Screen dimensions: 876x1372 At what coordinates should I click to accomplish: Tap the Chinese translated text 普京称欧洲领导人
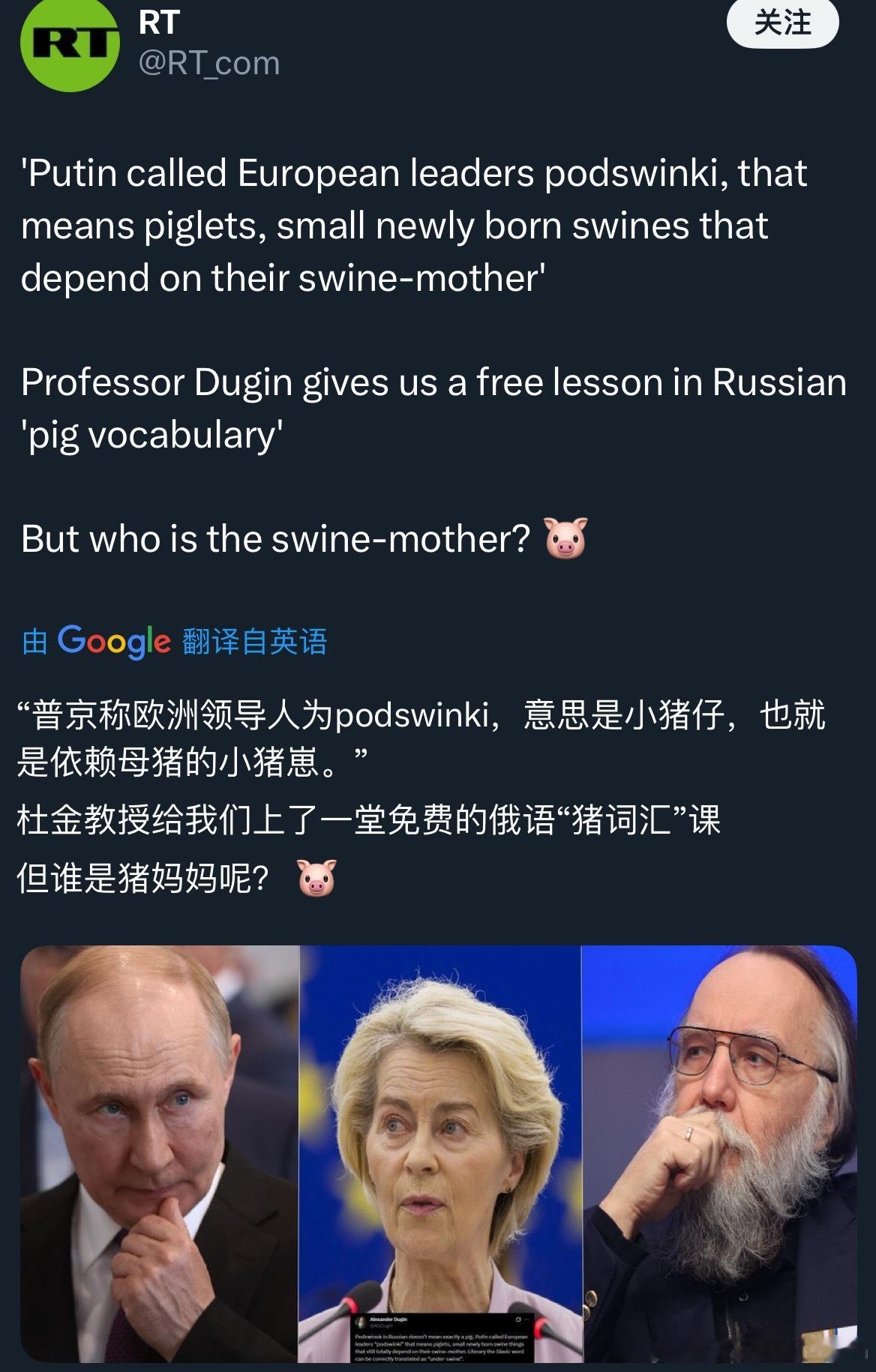(421, 738)
